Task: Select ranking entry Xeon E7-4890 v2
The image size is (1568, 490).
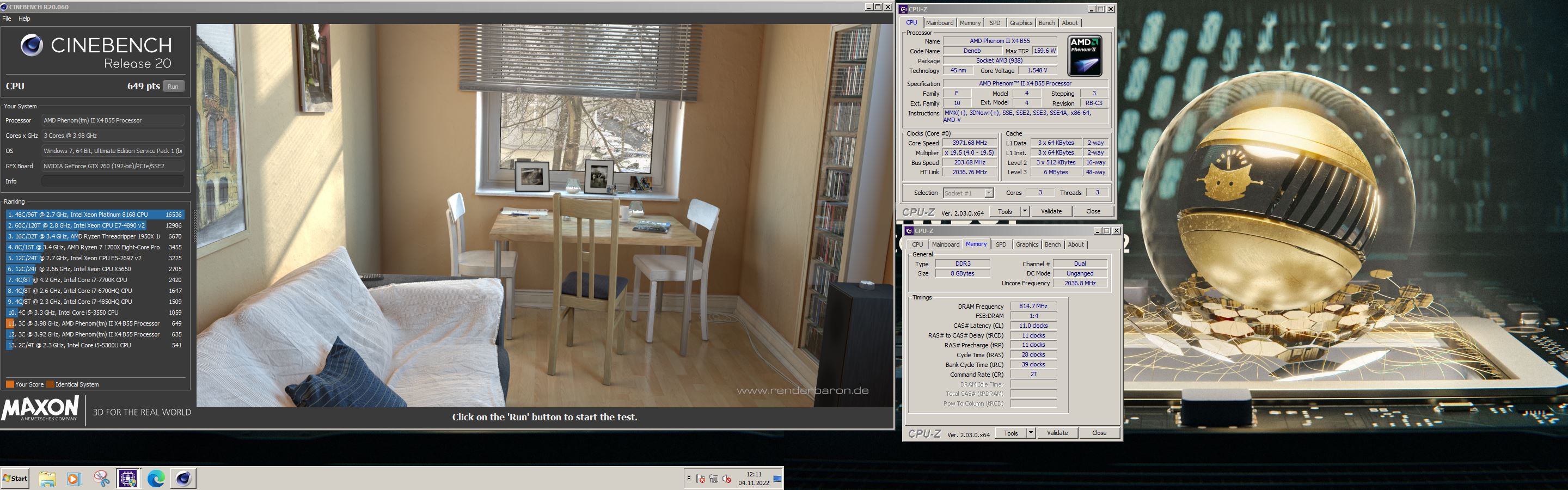Action: (x=95, y=226)
